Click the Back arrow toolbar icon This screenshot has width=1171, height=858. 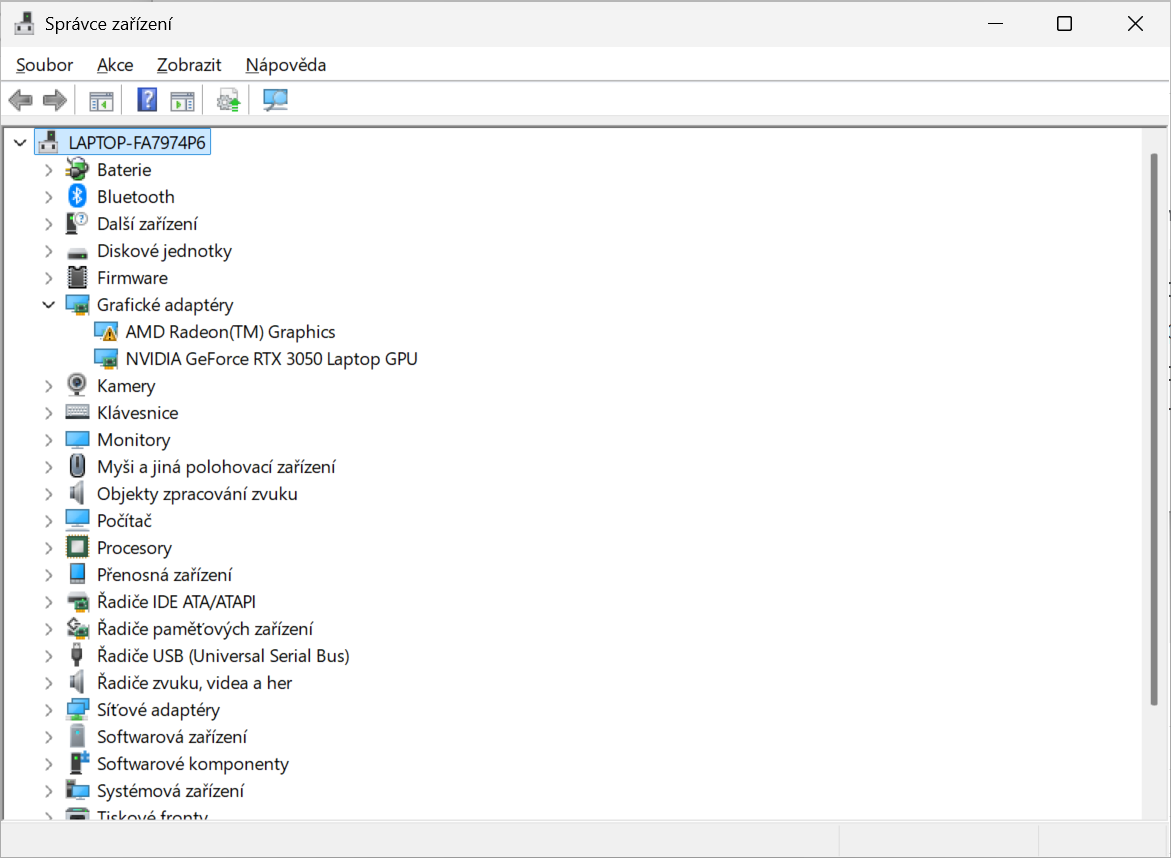20,100
